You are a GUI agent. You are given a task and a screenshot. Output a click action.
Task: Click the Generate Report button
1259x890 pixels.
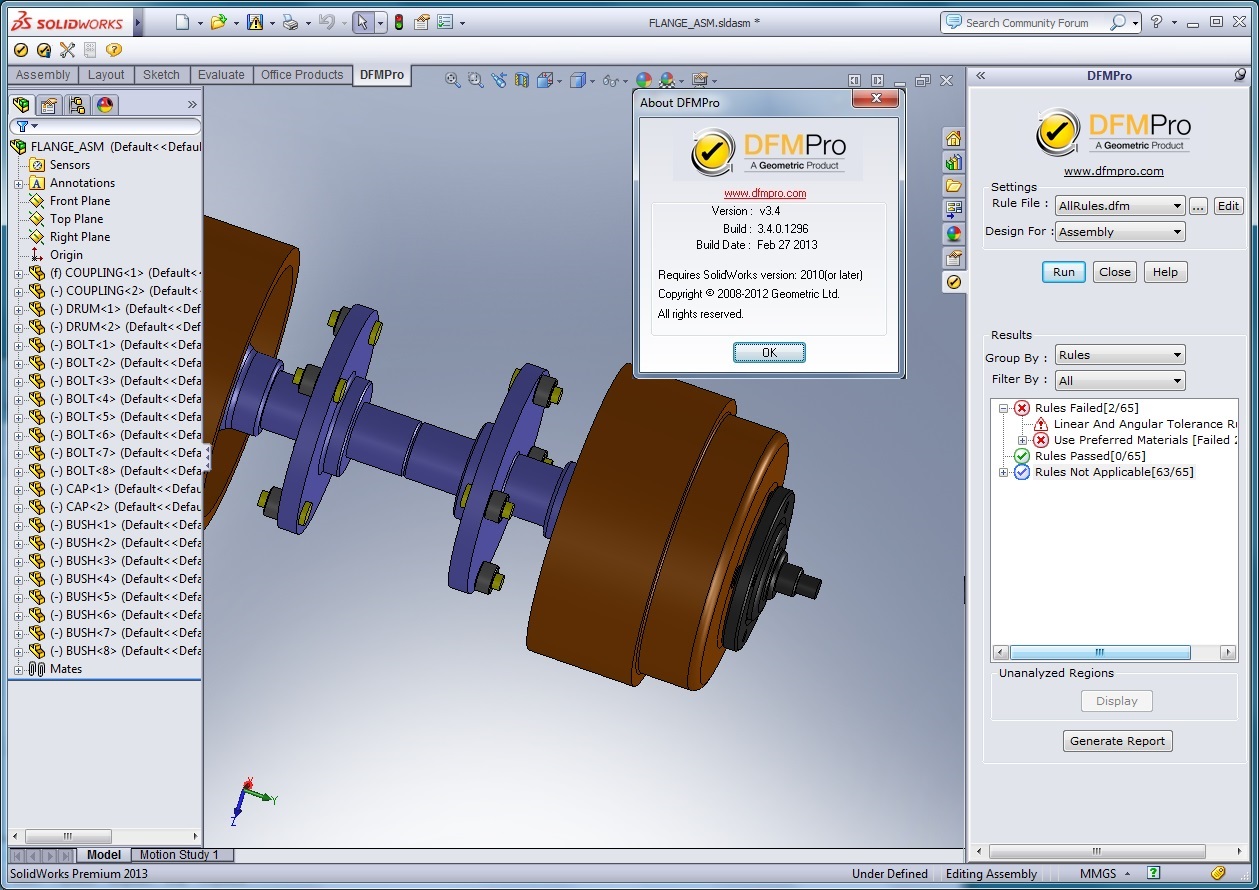1118,741
